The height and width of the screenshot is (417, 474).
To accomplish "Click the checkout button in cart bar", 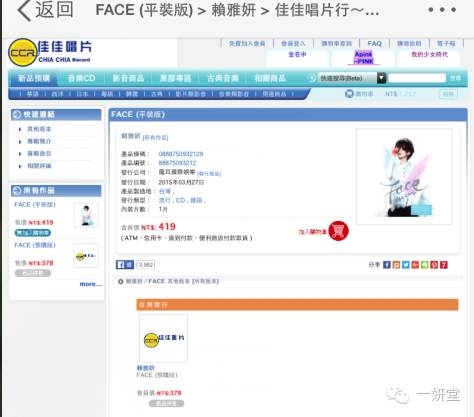I will point(448,94).
